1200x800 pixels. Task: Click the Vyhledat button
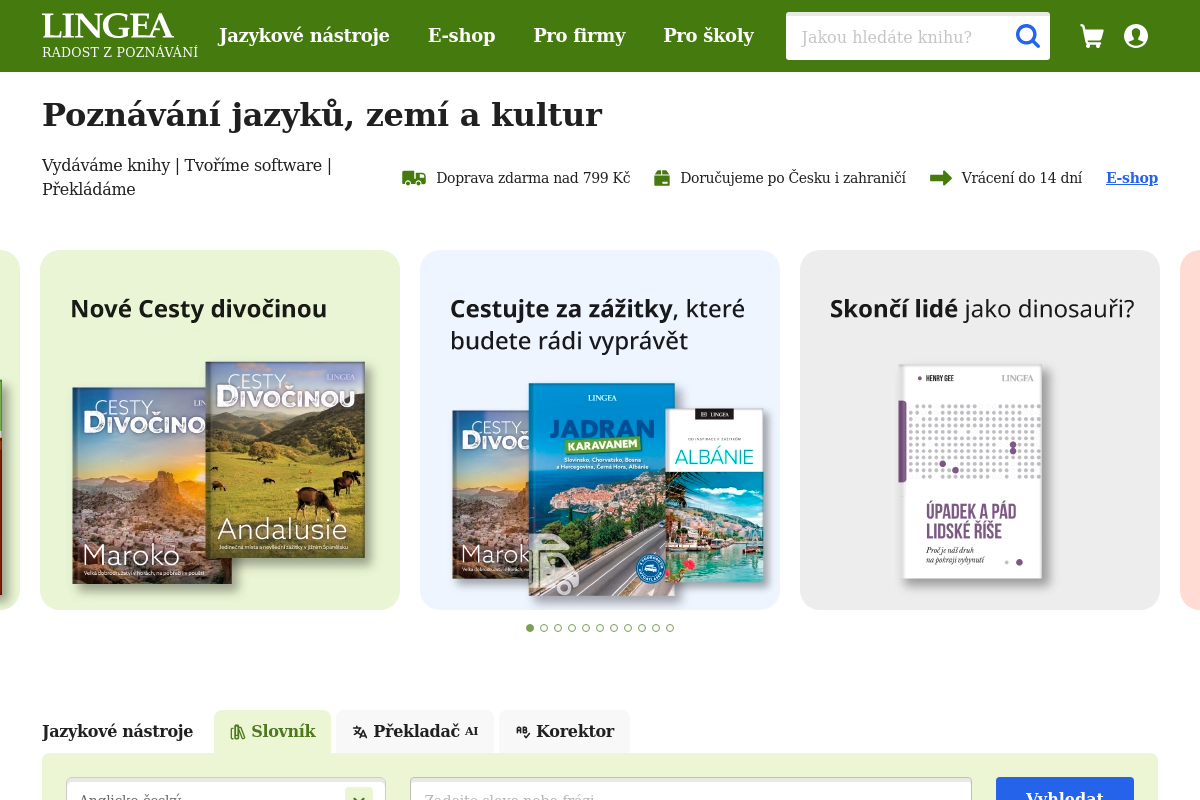1065,789
